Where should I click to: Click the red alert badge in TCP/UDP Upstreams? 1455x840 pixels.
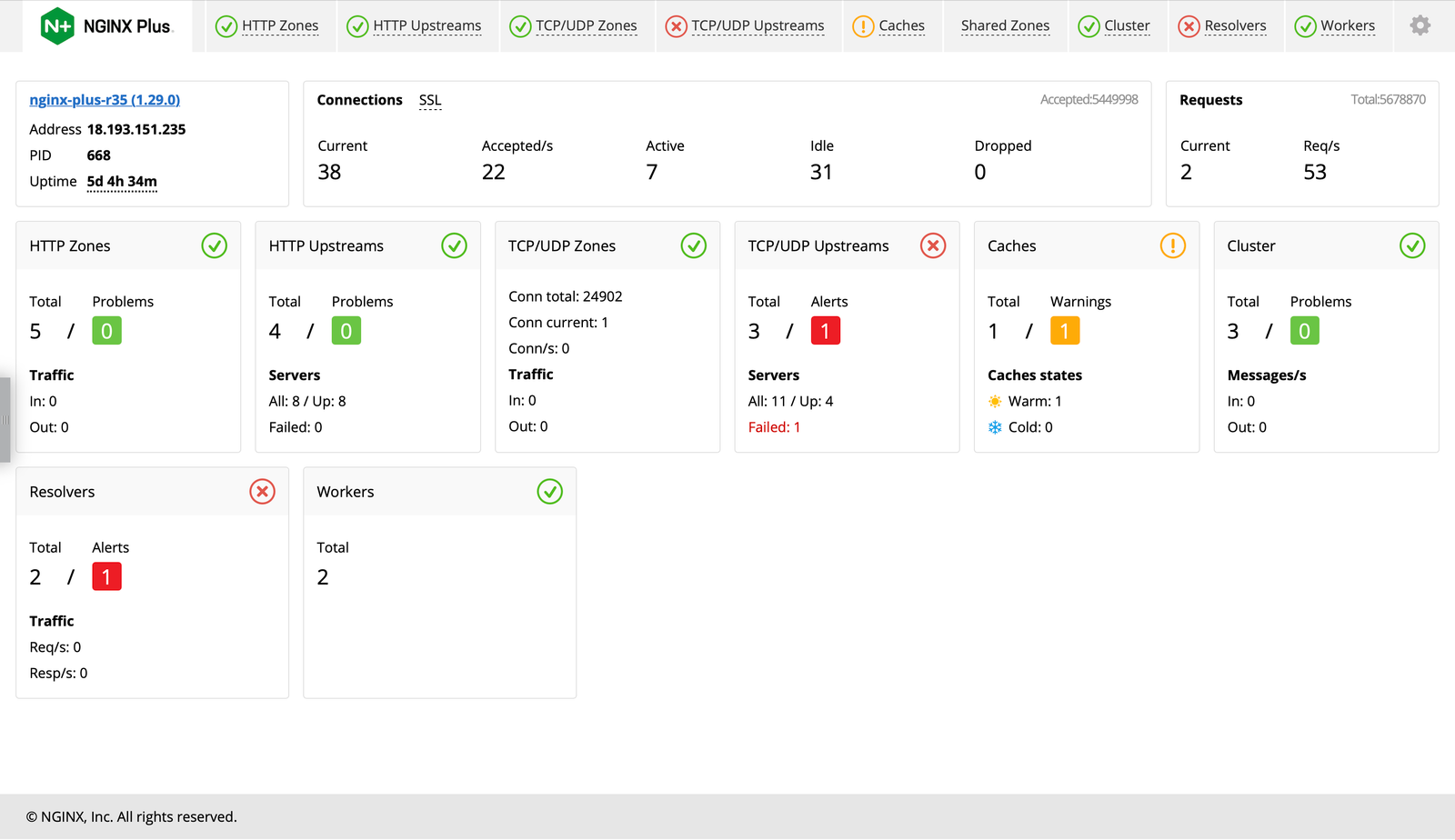(x=826, y=331)
